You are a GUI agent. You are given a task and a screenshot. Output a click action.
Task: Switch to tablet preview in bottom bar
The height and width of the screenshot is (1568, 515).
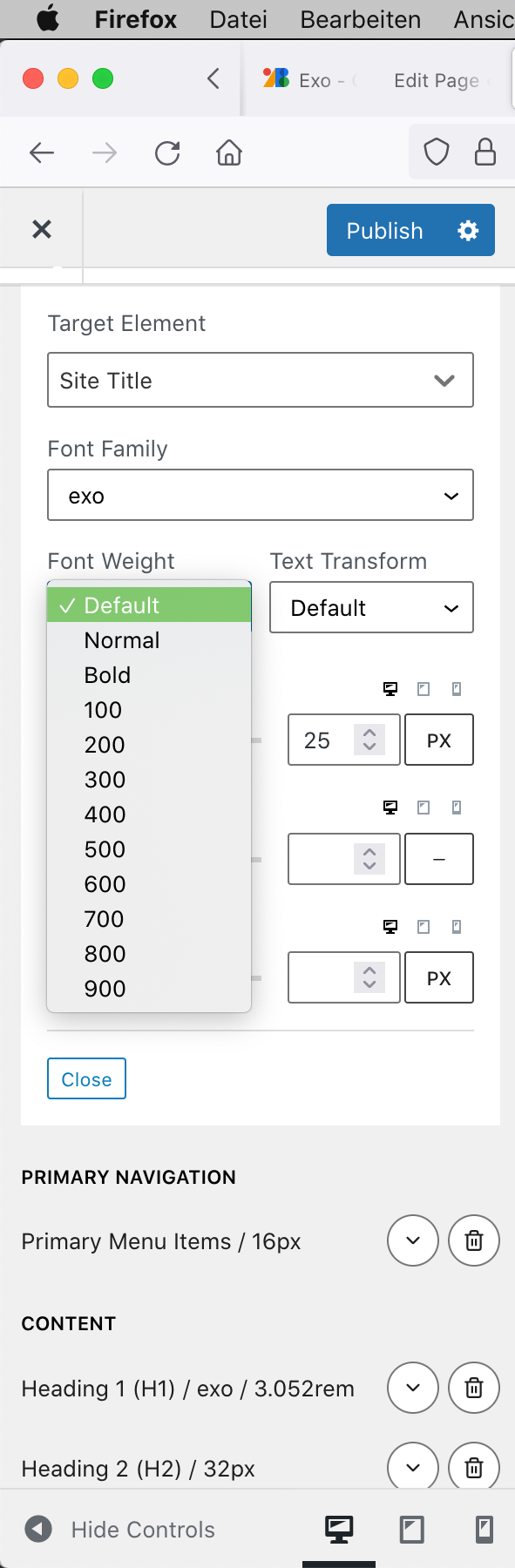tap(411, 1529)
